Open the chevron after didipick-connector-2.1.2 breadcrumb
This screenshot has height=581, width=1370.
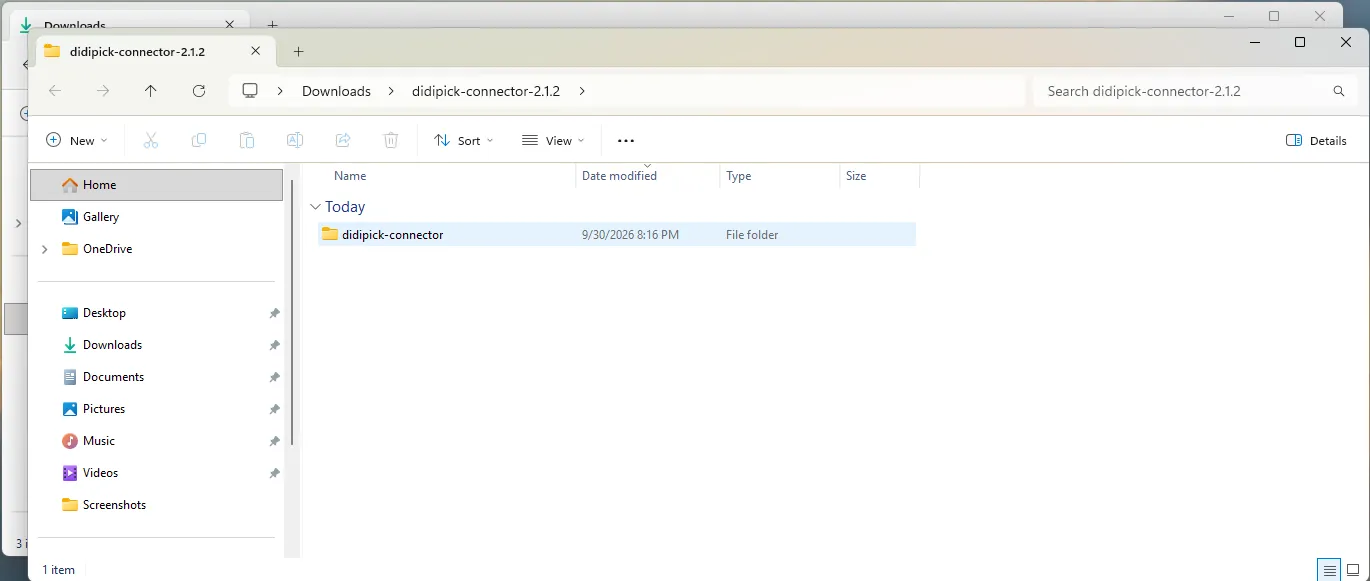point(582,91)
